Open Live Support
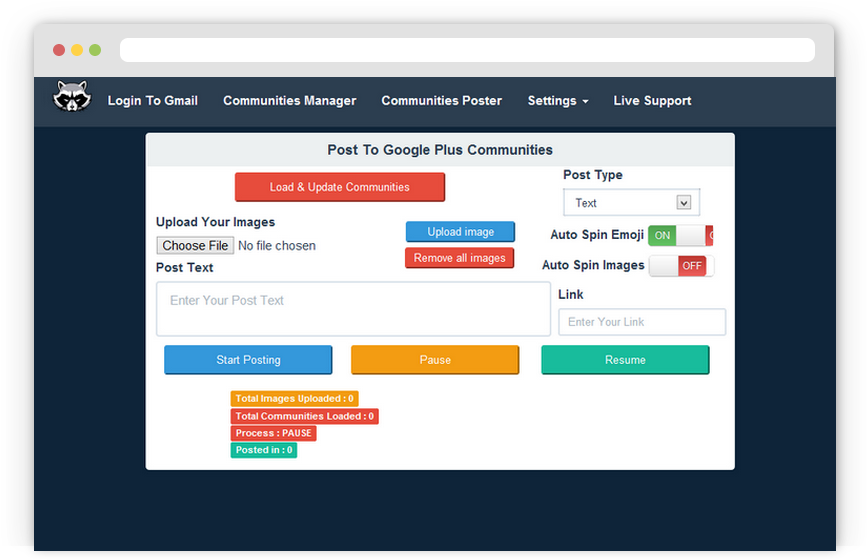 point(652,101)
